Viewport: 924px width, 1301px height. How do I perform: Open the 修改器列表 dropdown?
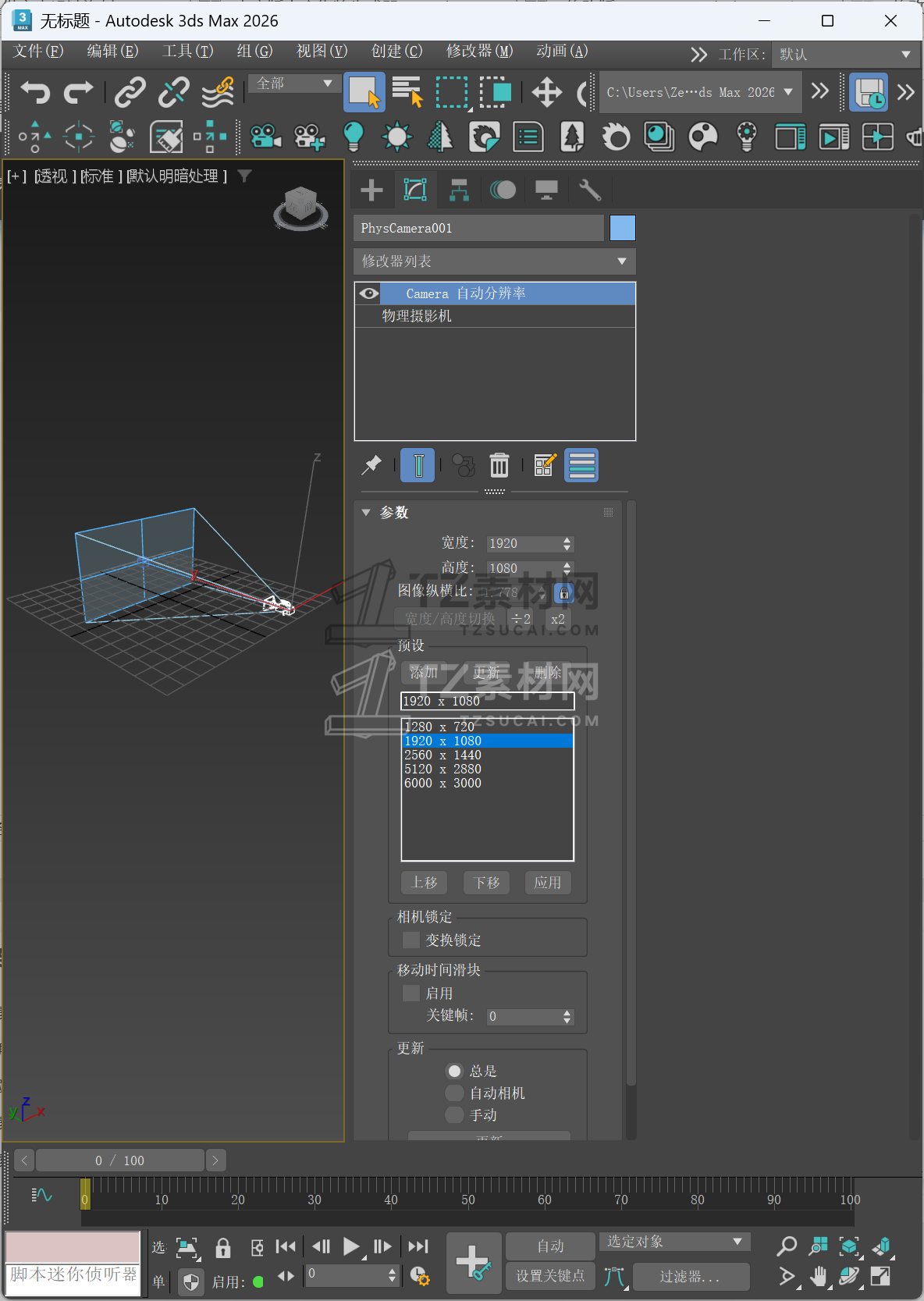pos(495,261)
